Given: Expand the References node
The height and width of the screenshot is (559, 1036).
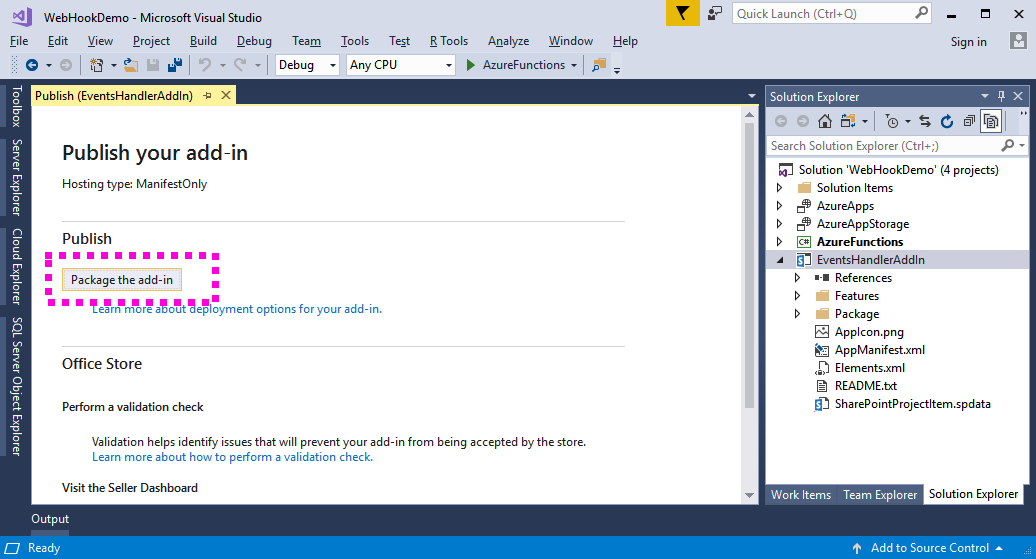Looking at the screenshot, I should pyautogui.click(x=797, y=278).
